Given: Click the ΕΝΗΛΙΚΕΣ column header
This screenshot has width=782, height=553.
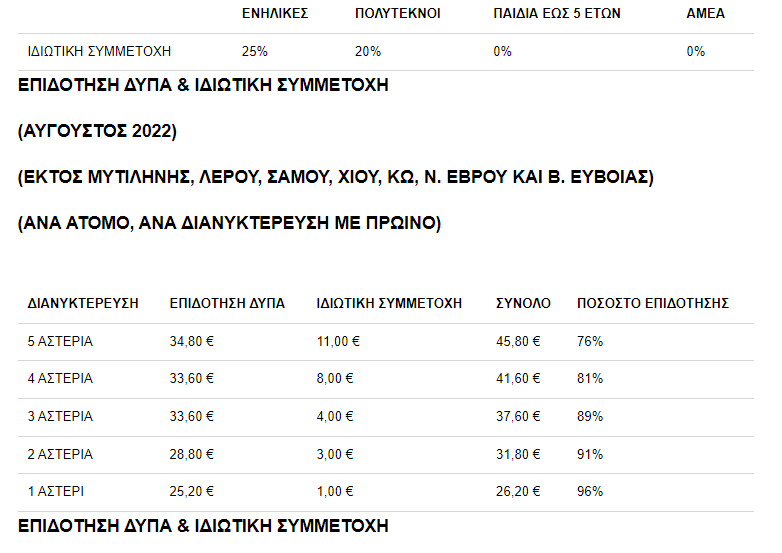Looking at the screenshot, I should pos(275,14).
